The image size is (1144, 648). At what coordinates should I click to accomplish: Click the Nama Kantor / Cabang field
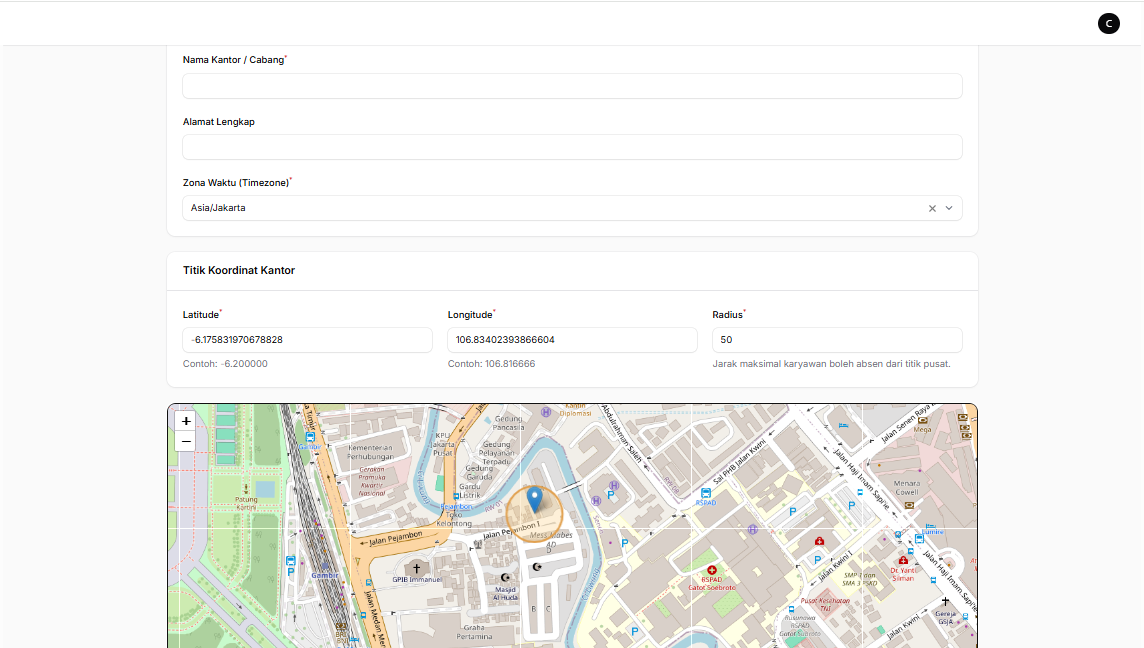pyautogui.click(x=572, y=86)
